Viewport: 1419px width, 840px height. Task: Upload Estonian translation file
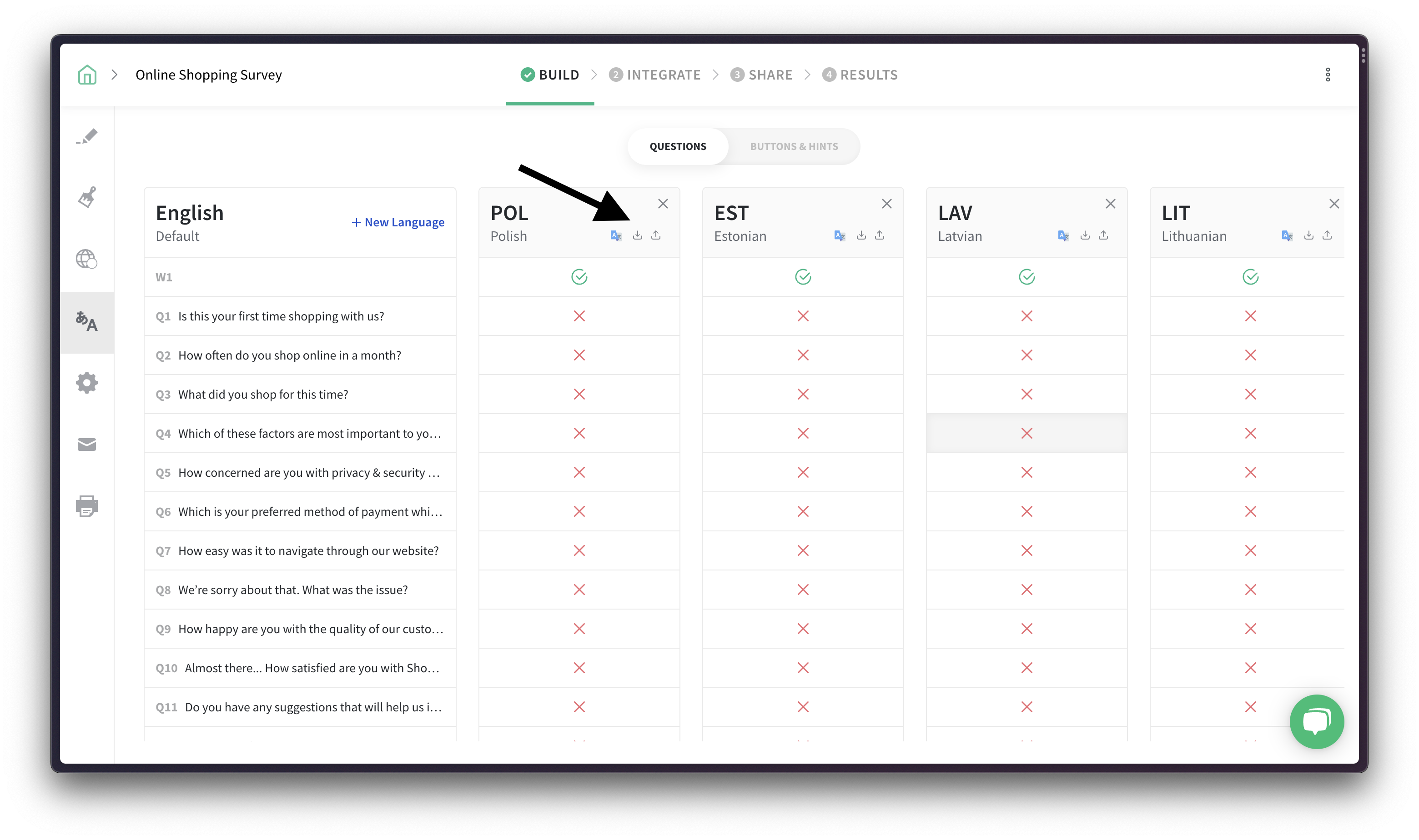pos(880,235)
